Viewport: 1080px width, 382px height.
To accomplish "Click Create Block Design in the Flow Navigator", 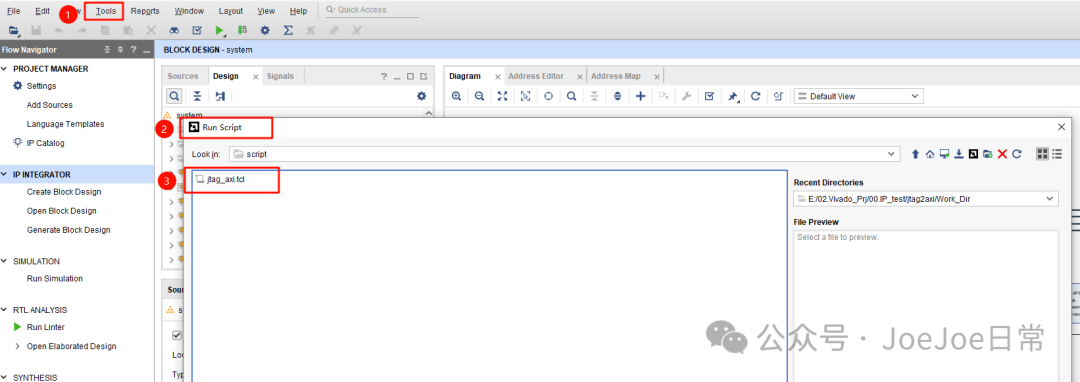I will [x=64, y=192].
